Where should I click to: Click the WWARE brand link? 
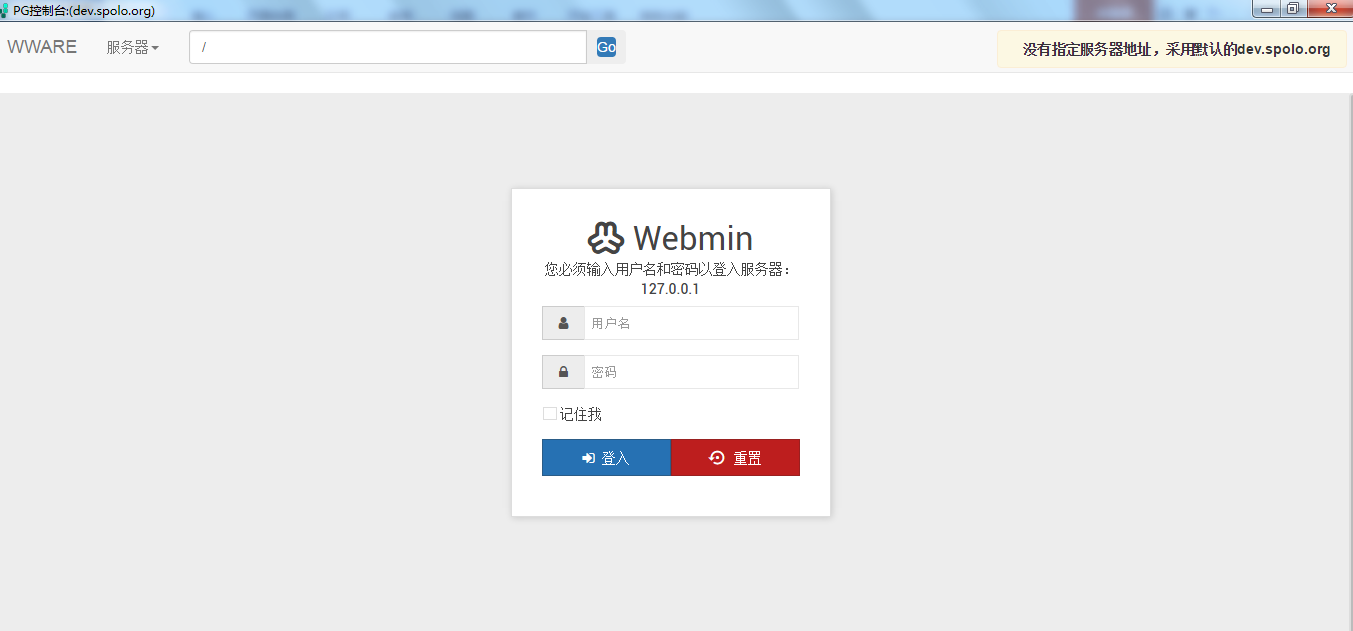tap(42, 47)
